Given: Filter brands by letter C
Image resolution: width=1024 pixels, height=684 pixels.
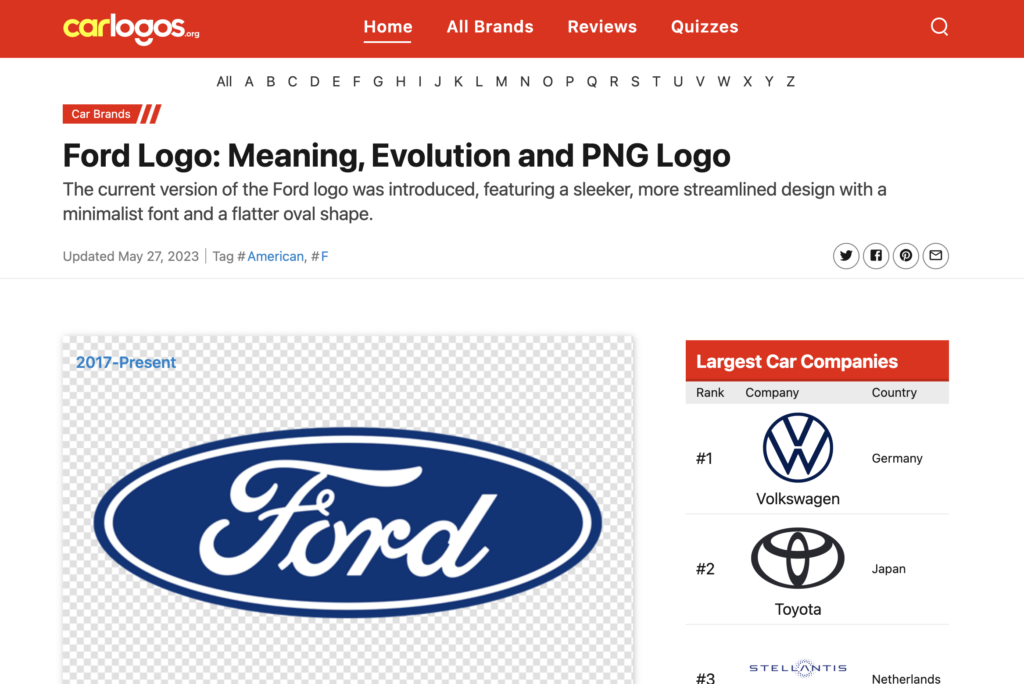Looking at the screenshot, I should (292, 82).
